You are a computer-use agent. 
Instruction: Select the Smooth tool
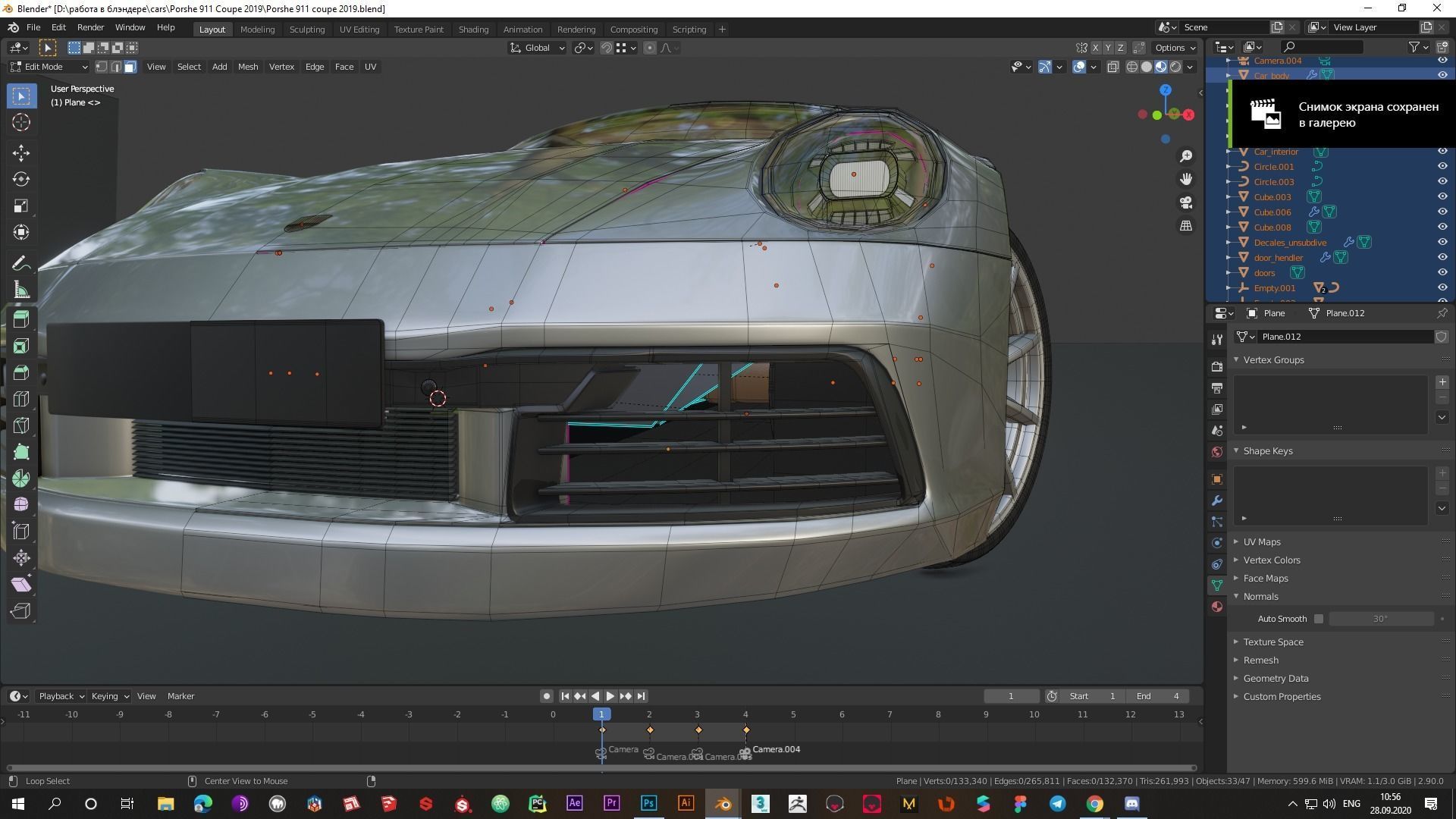click(21, 505)
